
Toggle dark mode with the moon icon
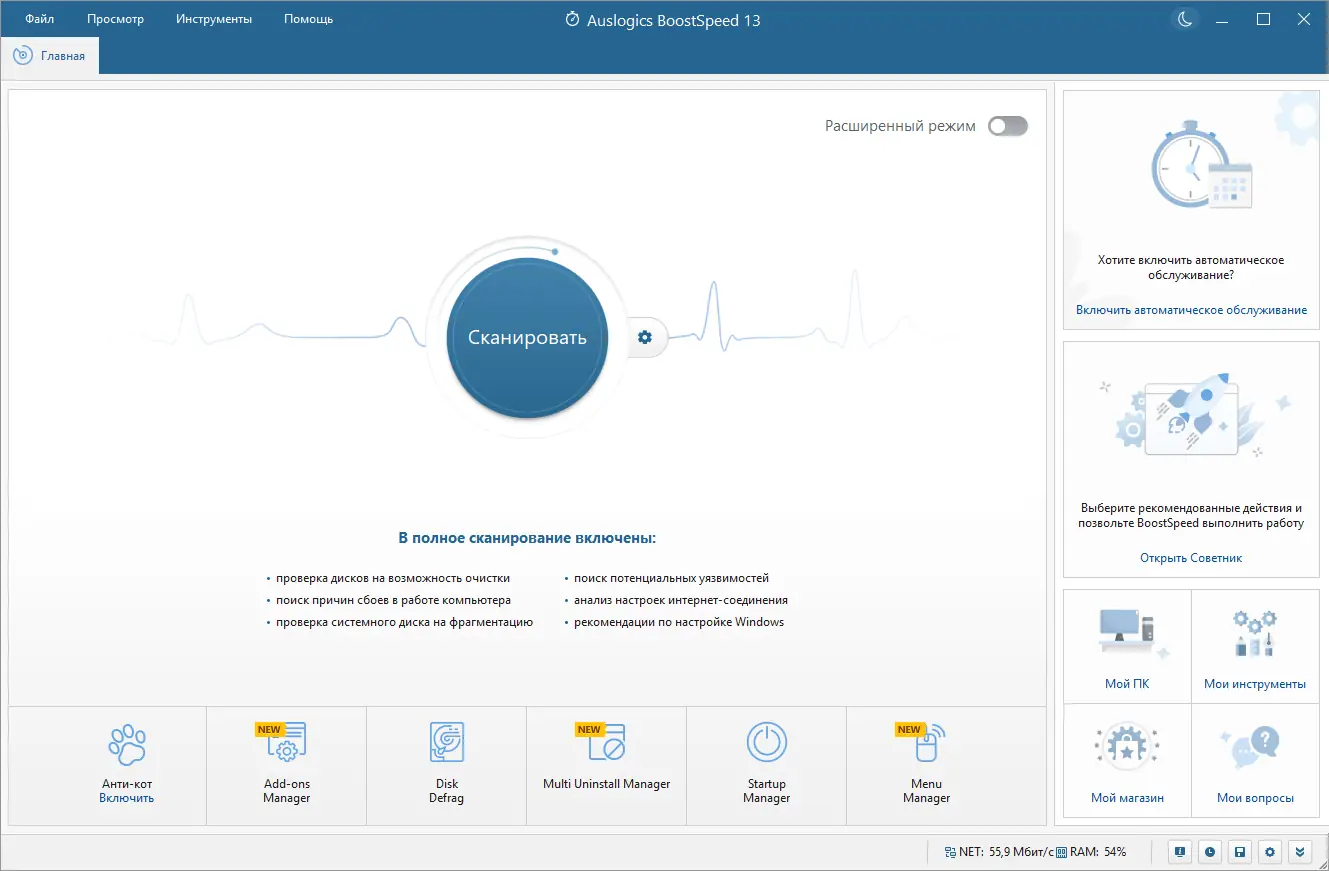pyautogui.click(x=1184, y=18)
